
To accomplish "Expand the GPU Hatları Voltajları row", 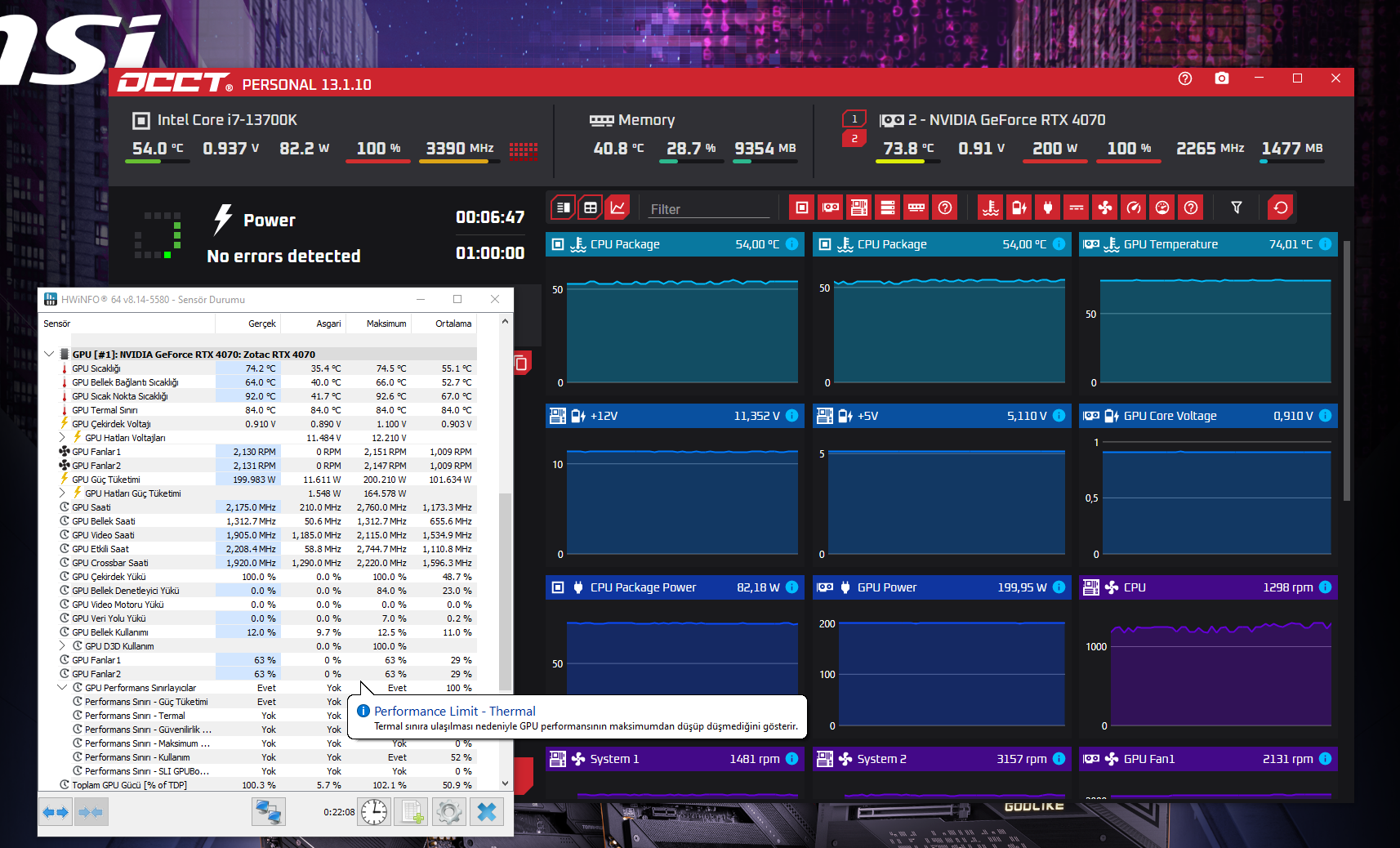I will [x=63, y=438].
